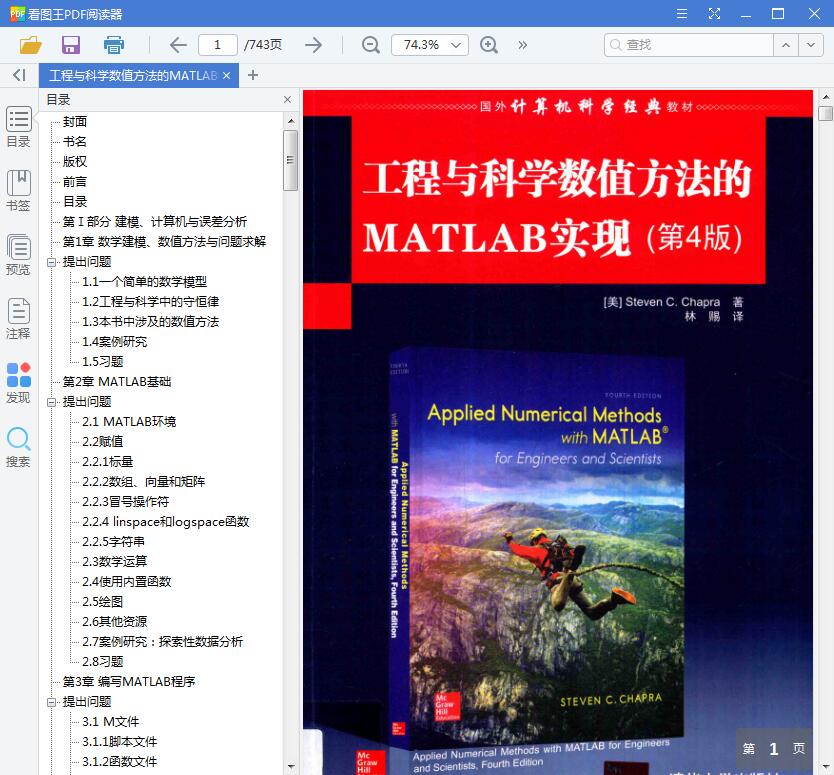Screen dimensions: 834x775
Task: Open the 注释 annotations panel
Action: pos(19,319)
